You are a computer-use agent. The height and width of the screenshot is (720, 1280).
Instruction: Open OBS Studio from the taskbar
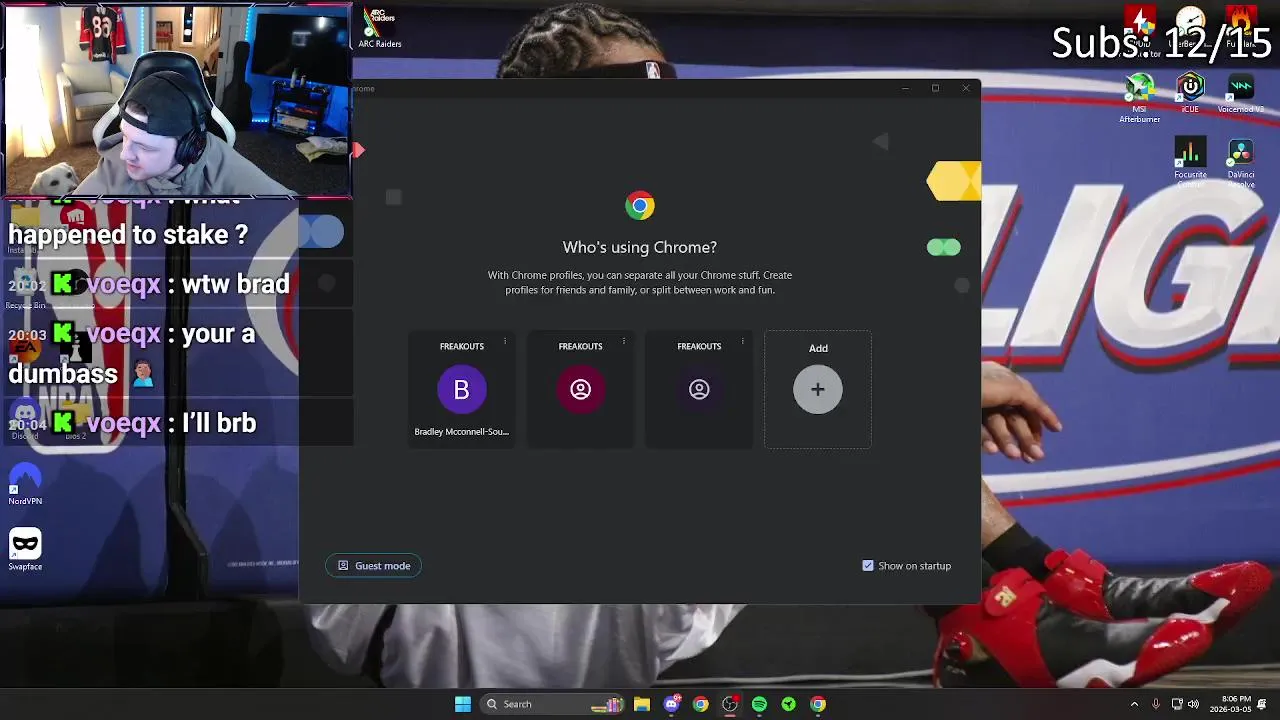click(x=730, y=704)
